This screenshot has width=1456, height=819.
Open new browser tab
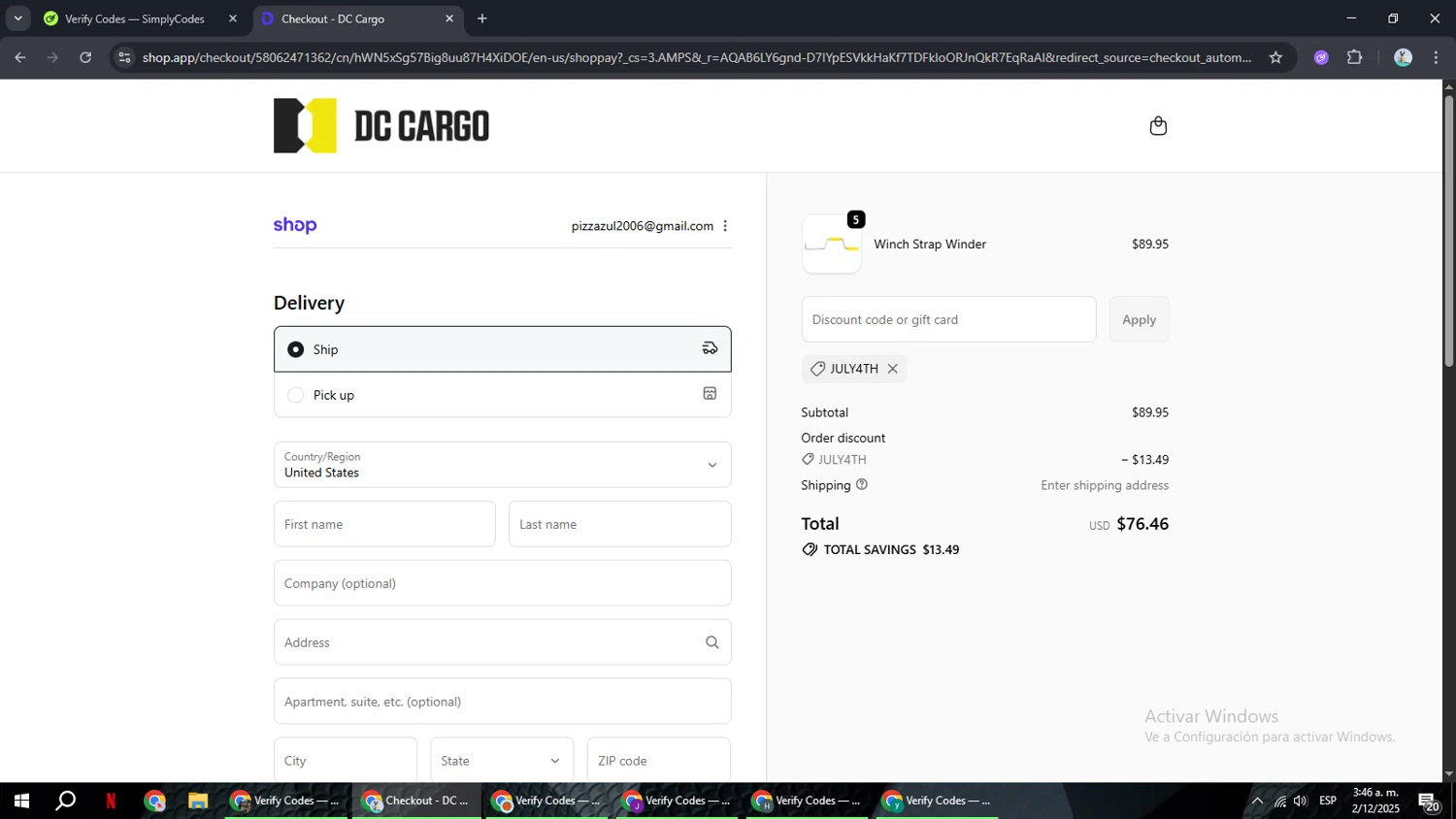(x=482, y=18)
